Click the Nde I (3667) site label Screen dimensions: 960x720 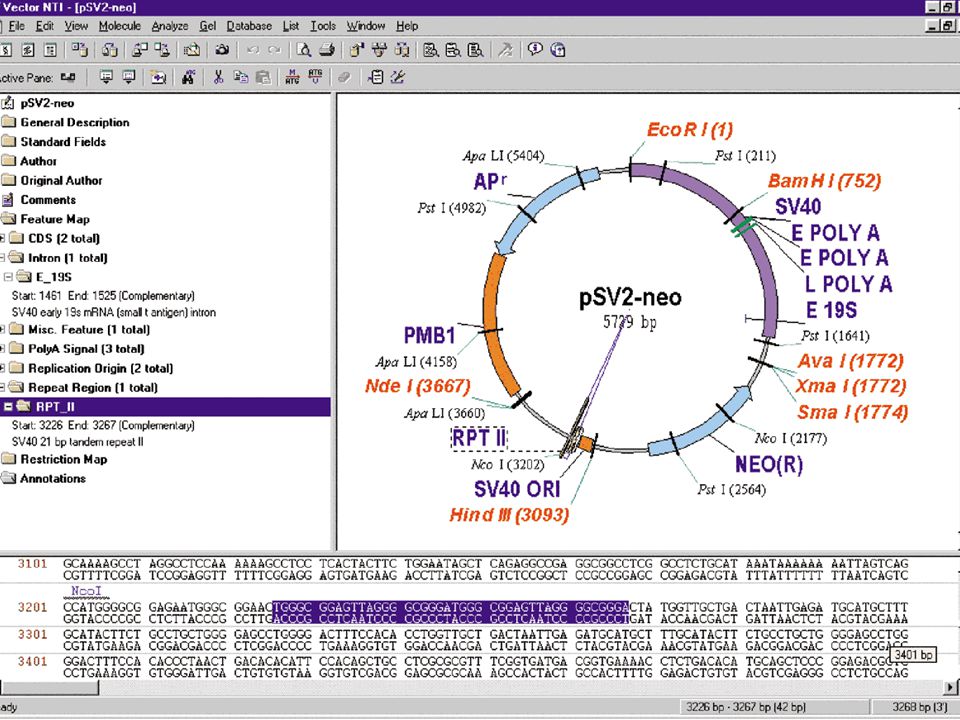[x=418, y=386]
